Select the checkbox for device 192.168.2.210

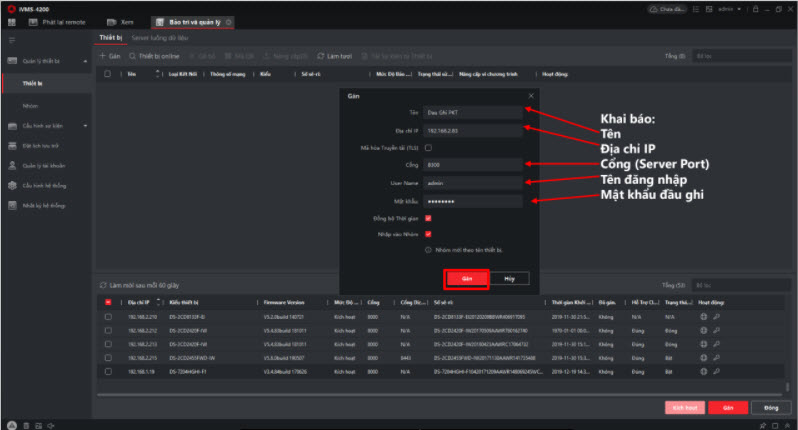point(108,317)
